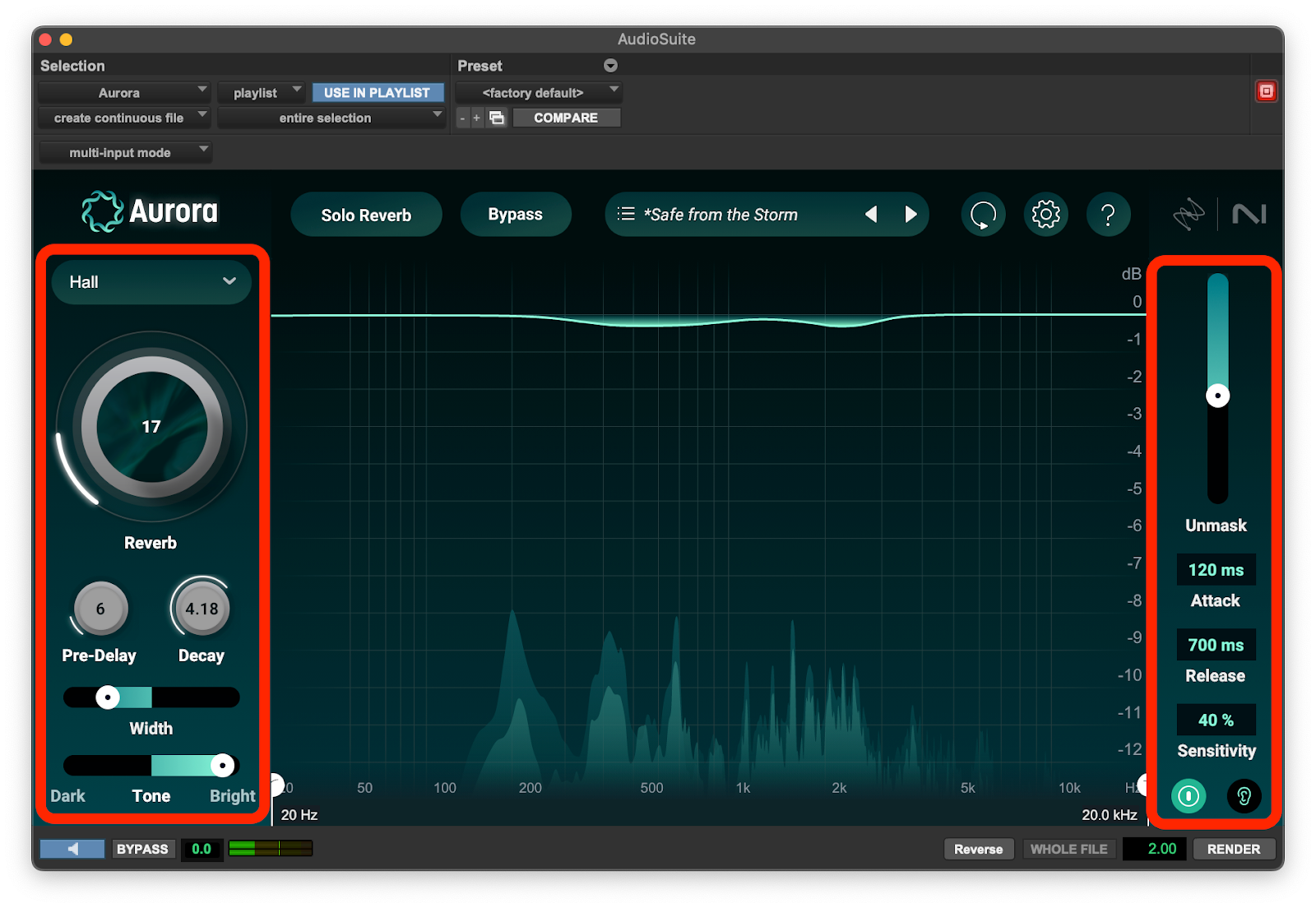Open the playlist dropdown
Screen dimensions: 1316x908
[262, 93]
